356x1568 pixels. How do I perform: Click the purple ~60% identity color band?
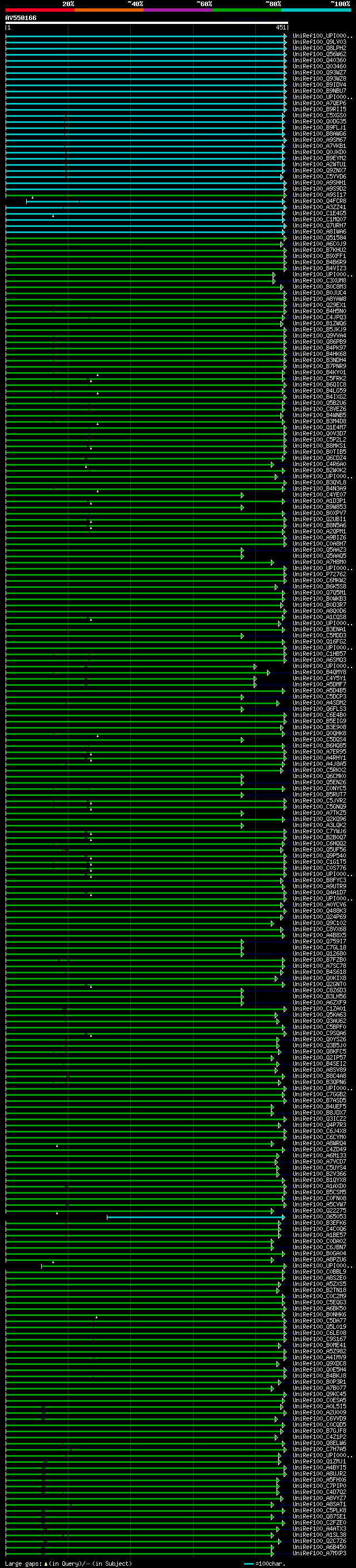(179, 10)
